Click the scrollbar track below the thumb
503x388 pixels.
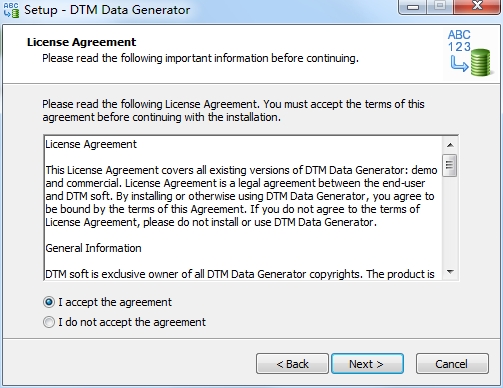tap(450, 221)
